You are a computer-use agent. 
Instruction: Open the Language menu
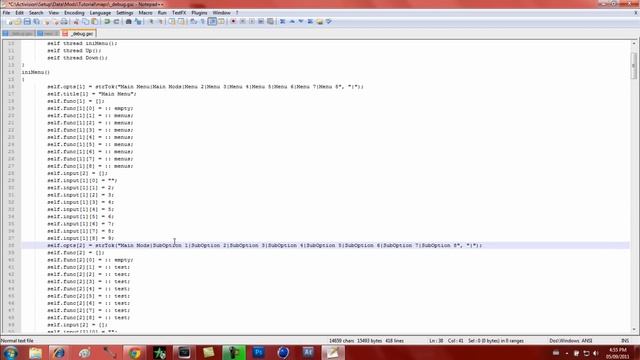[100, 13]
